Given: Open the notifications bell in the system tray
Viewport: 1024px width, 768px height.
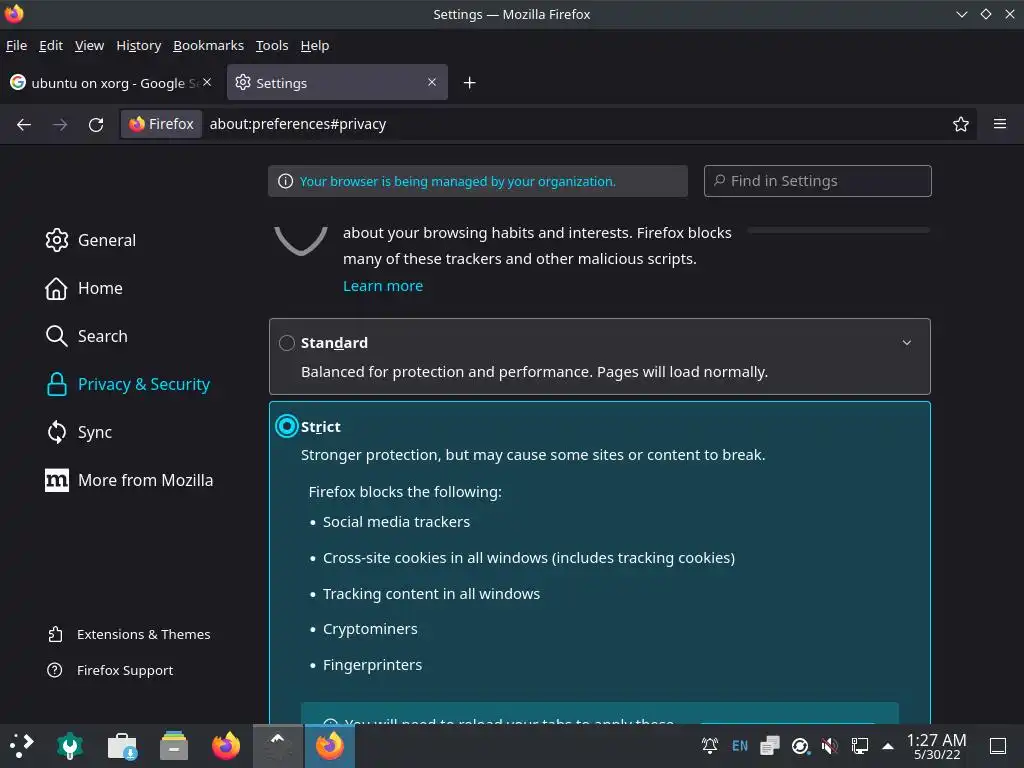Looking at the screenshot, I should coord(710,745).
